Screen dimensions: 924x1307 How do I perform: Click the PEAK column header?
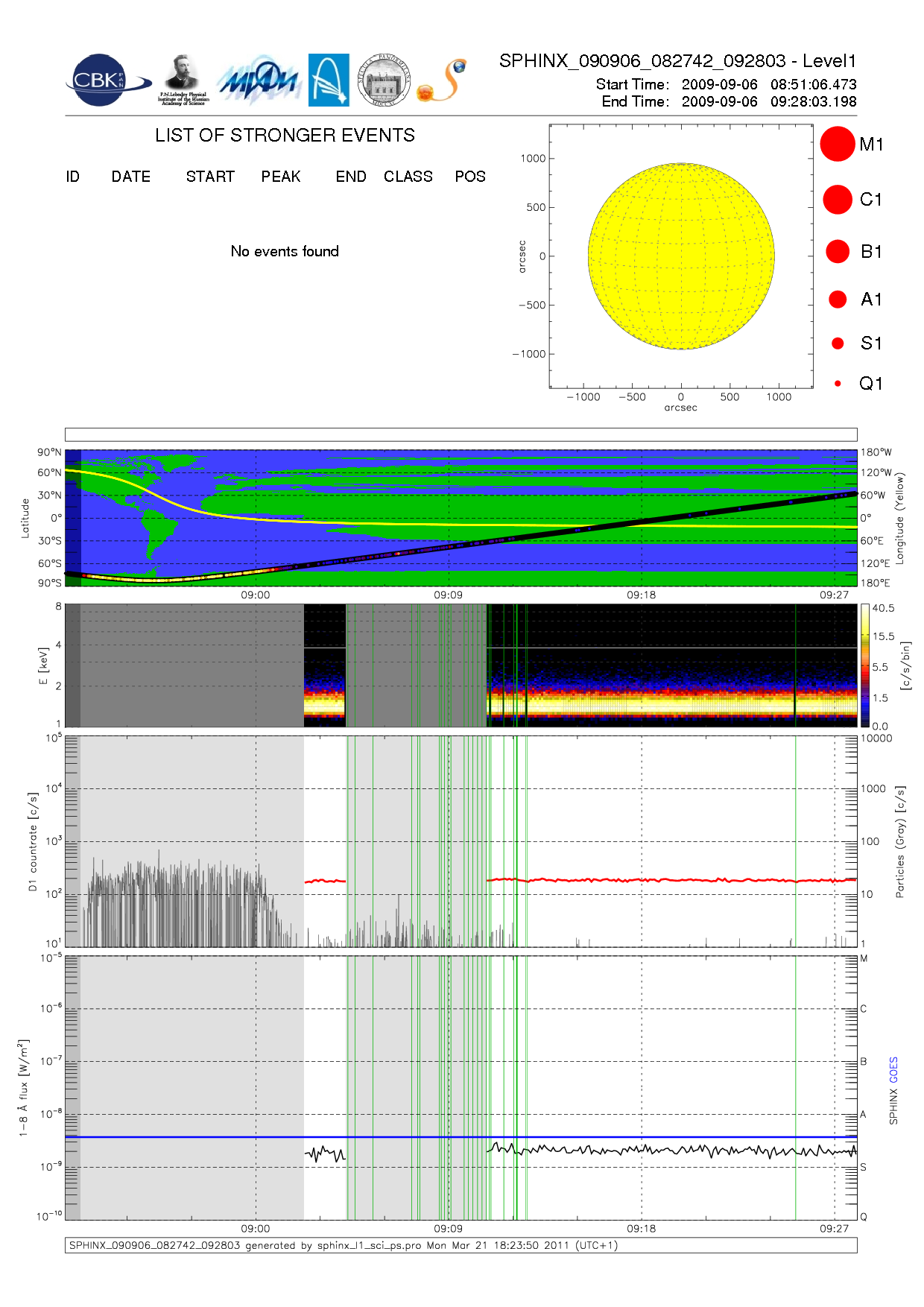[x=280, y=177]
